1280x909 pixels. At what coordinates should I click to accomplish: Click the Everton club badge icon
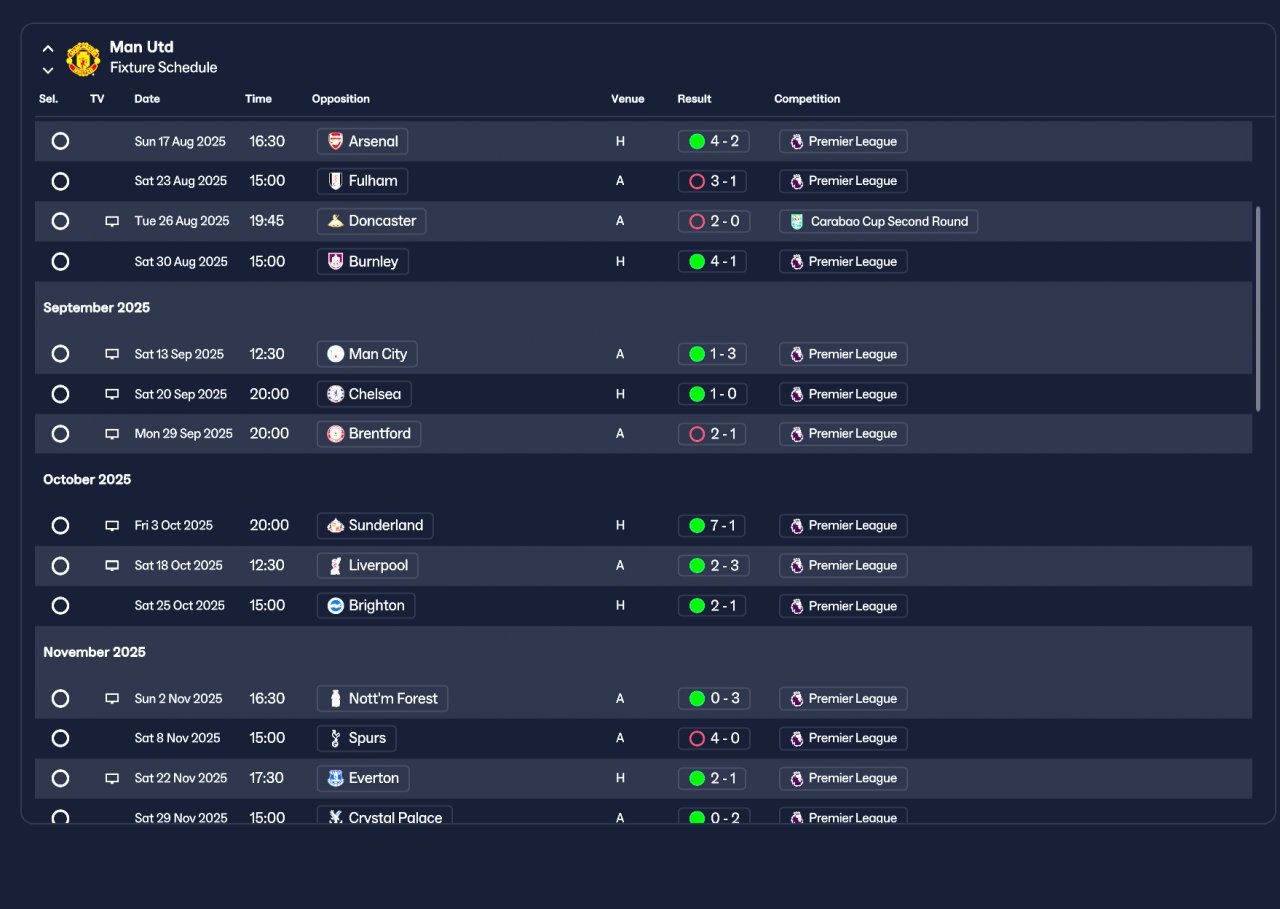336,778
